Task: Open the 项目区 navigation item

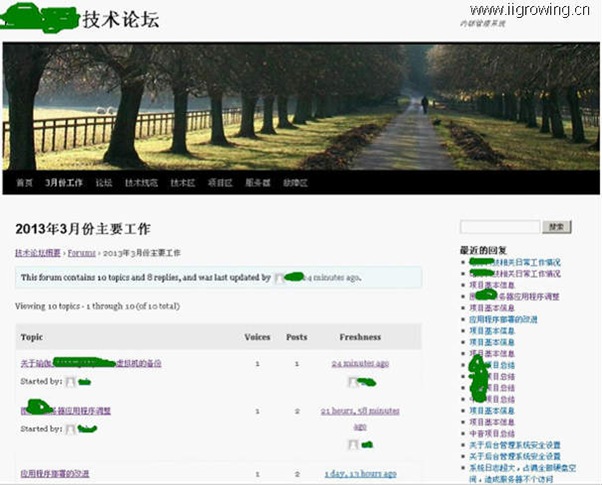Action: click(x=220, y=183)
